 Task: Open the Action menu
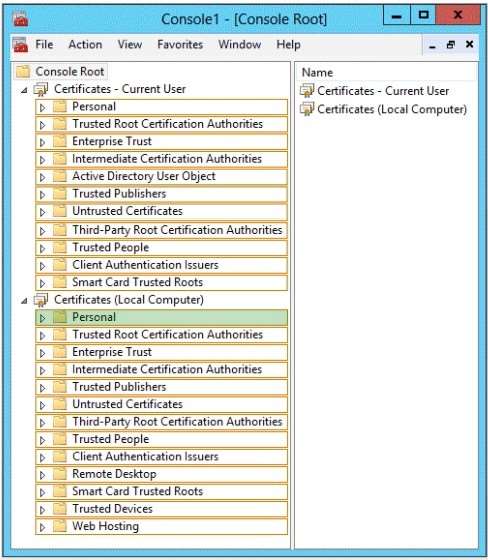(x=85, y=45)
